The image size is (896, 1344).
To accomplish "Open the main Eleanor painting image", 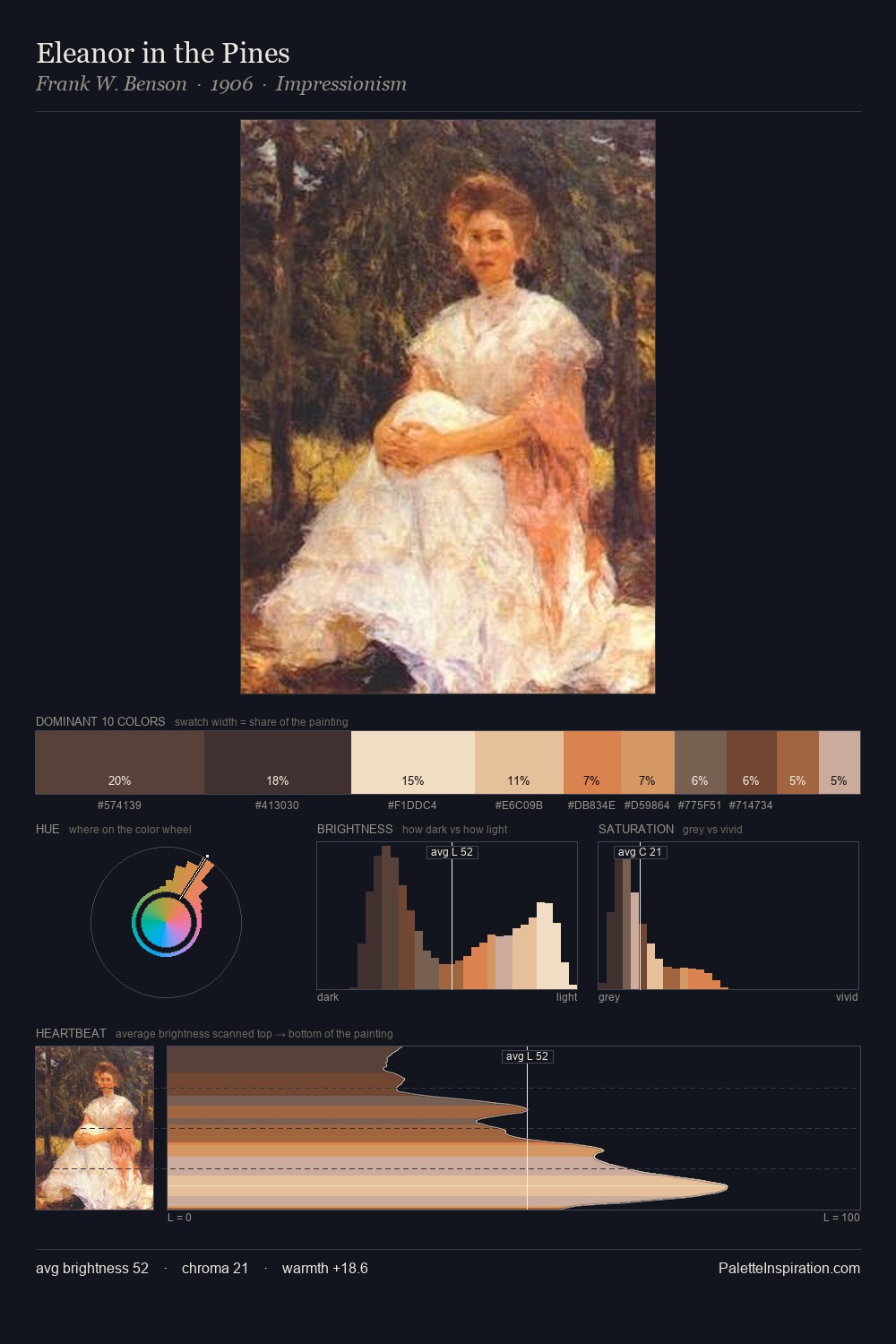I will pos(448,407).
